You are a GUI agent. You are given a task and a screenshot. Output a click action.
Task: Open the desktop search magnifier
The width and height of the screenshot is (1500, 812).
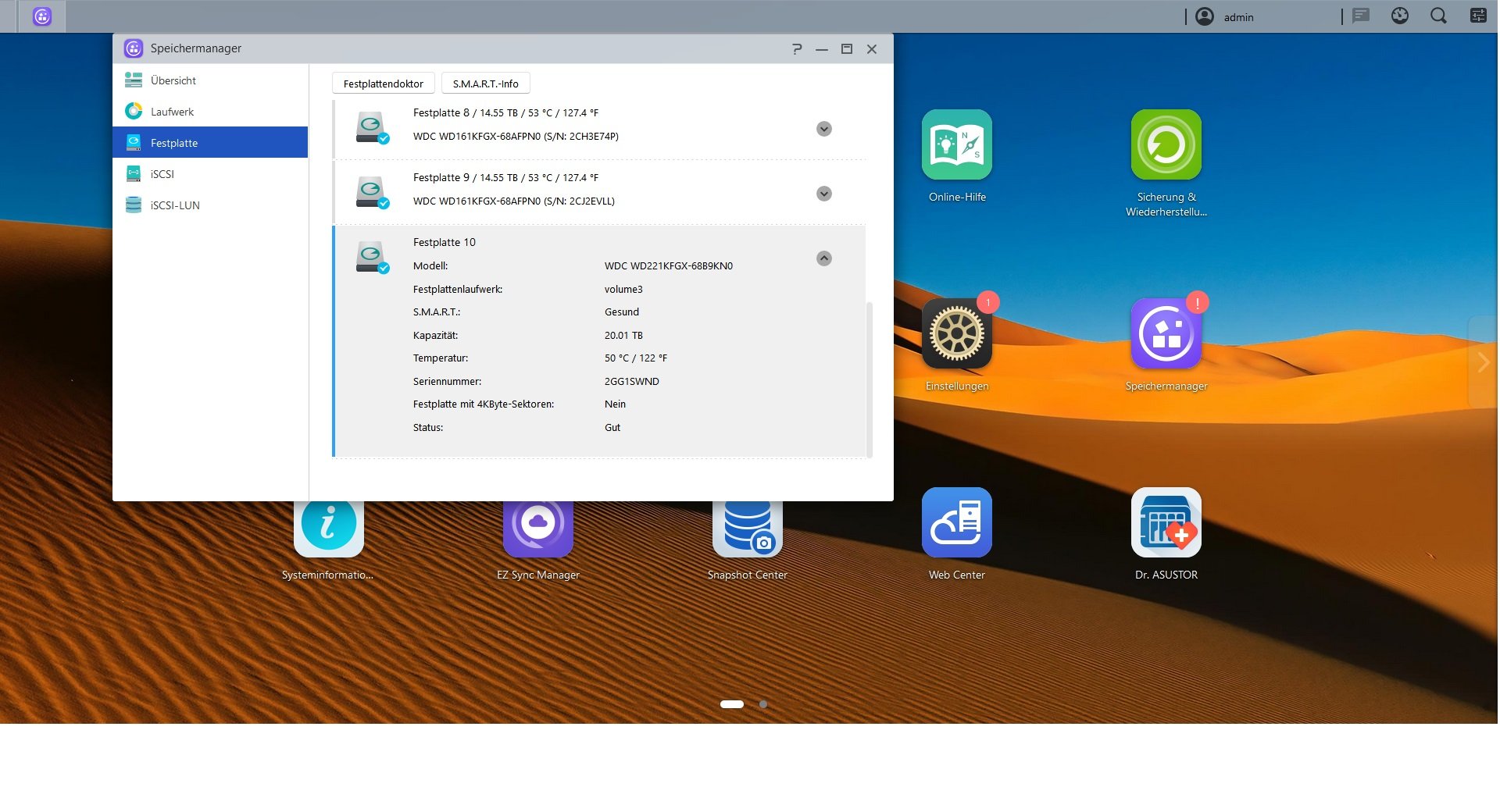click(x=1438, y=16)
